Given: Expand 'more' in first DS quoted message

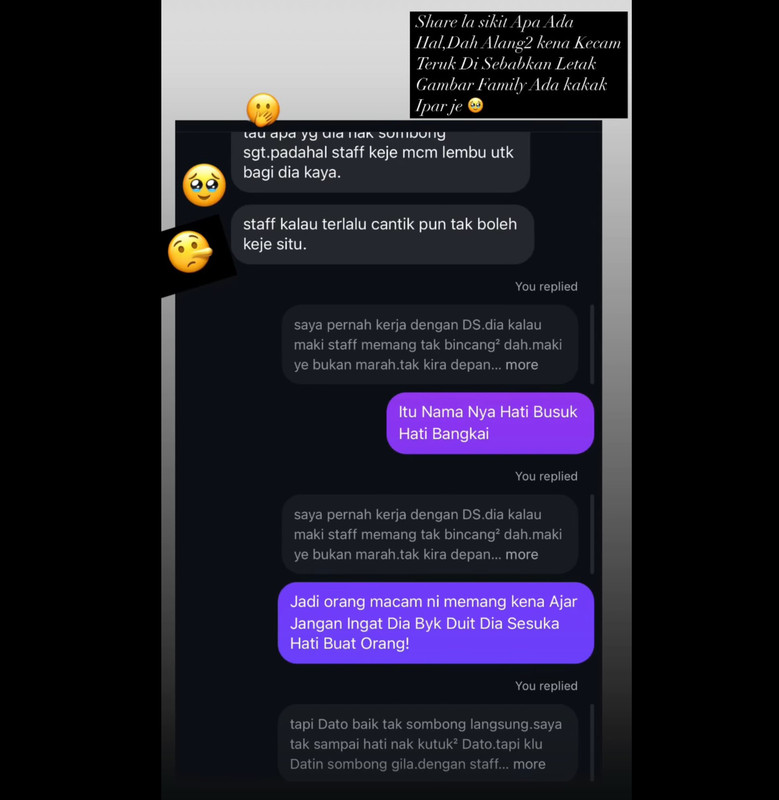Looking at the screenshot, I should [x=521, y=365].
